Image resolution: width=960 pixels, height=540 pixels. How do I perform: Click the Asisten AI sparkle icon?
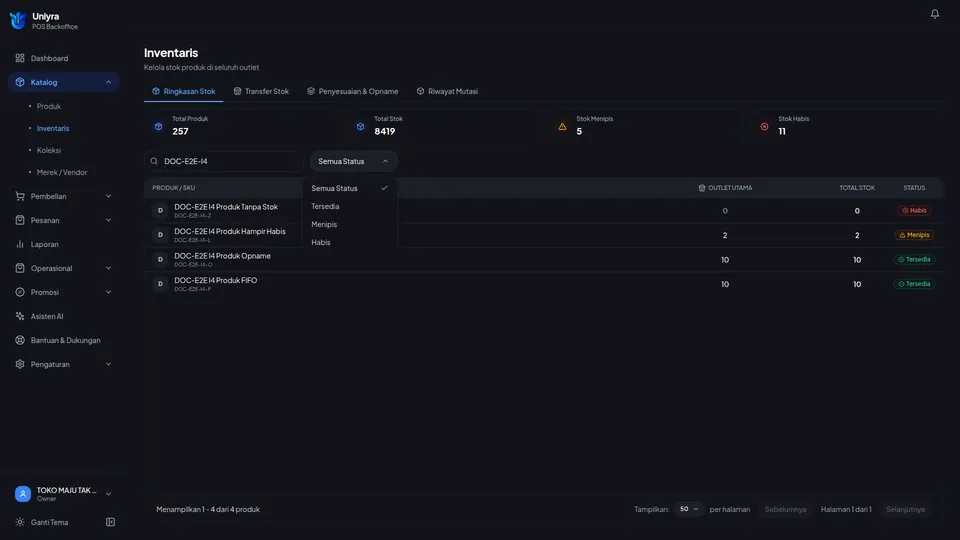pos(20,316)
